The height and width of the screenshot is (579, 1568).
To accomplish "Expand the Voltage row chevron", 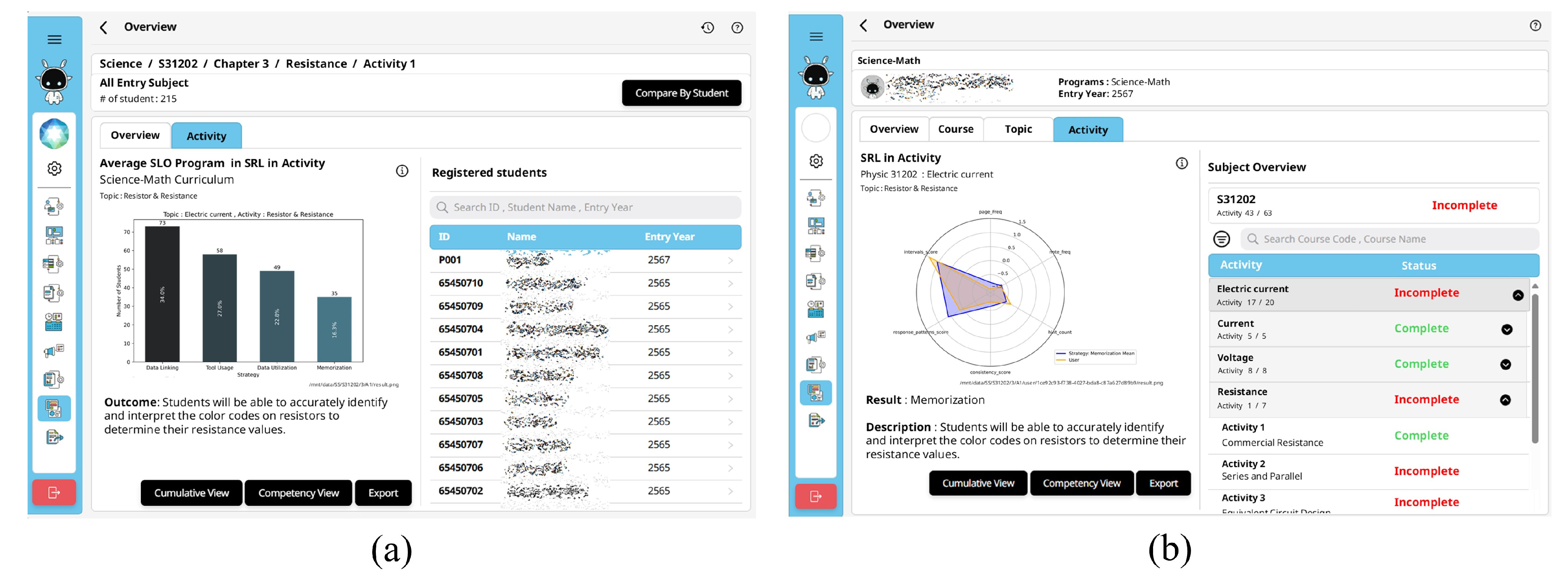I will (1505, 364).
